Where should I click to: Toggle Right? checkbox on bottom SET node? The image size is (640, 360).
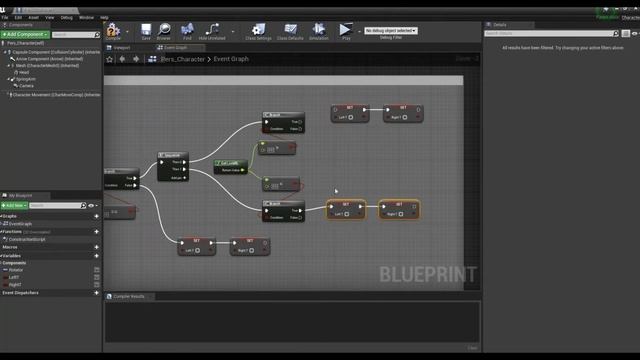pos(251,250)
